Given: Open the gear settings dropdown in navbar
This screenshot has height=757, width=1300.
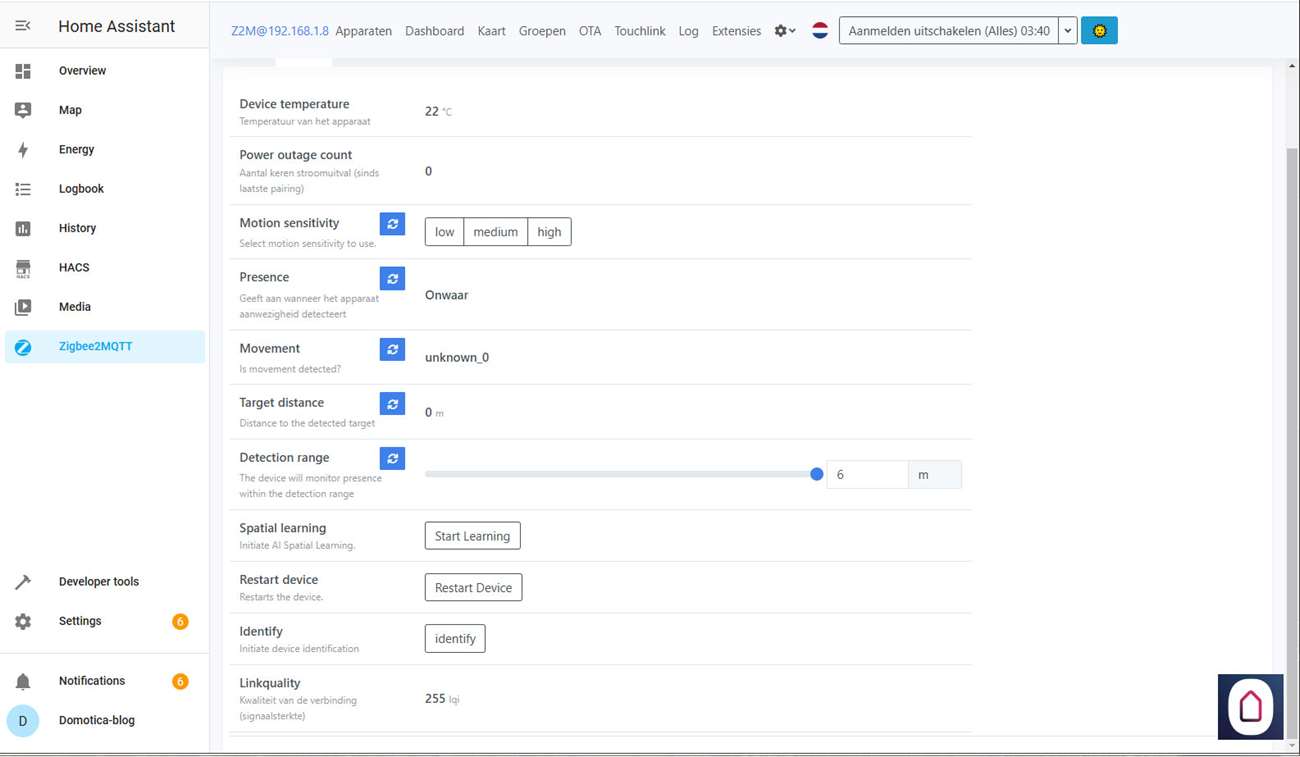Looking at the screenshot, I should [785, 31].
